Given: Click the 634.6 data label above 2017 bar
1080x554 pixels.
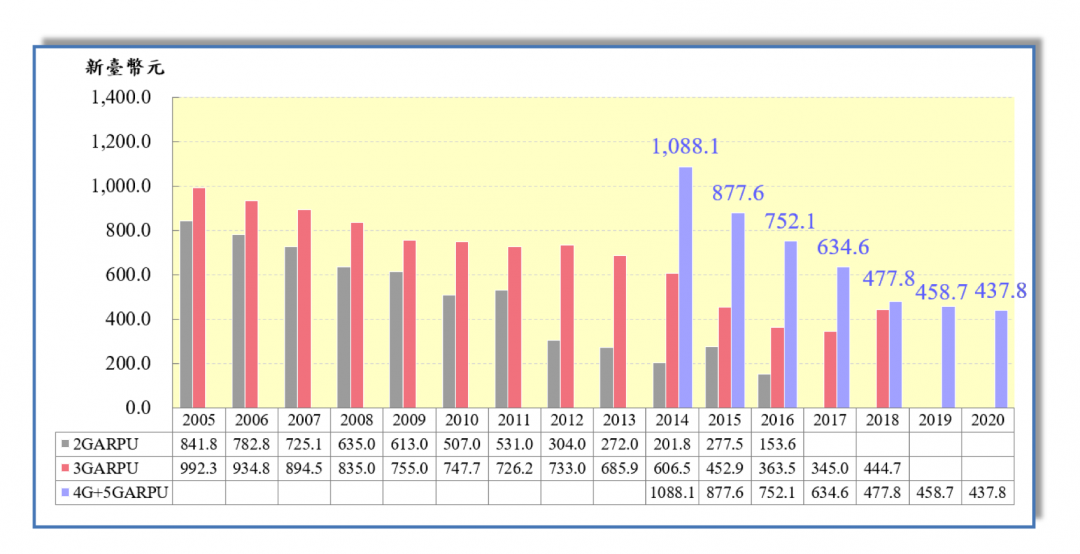Looking at the screenshot, I should click(x=842, y=247).
